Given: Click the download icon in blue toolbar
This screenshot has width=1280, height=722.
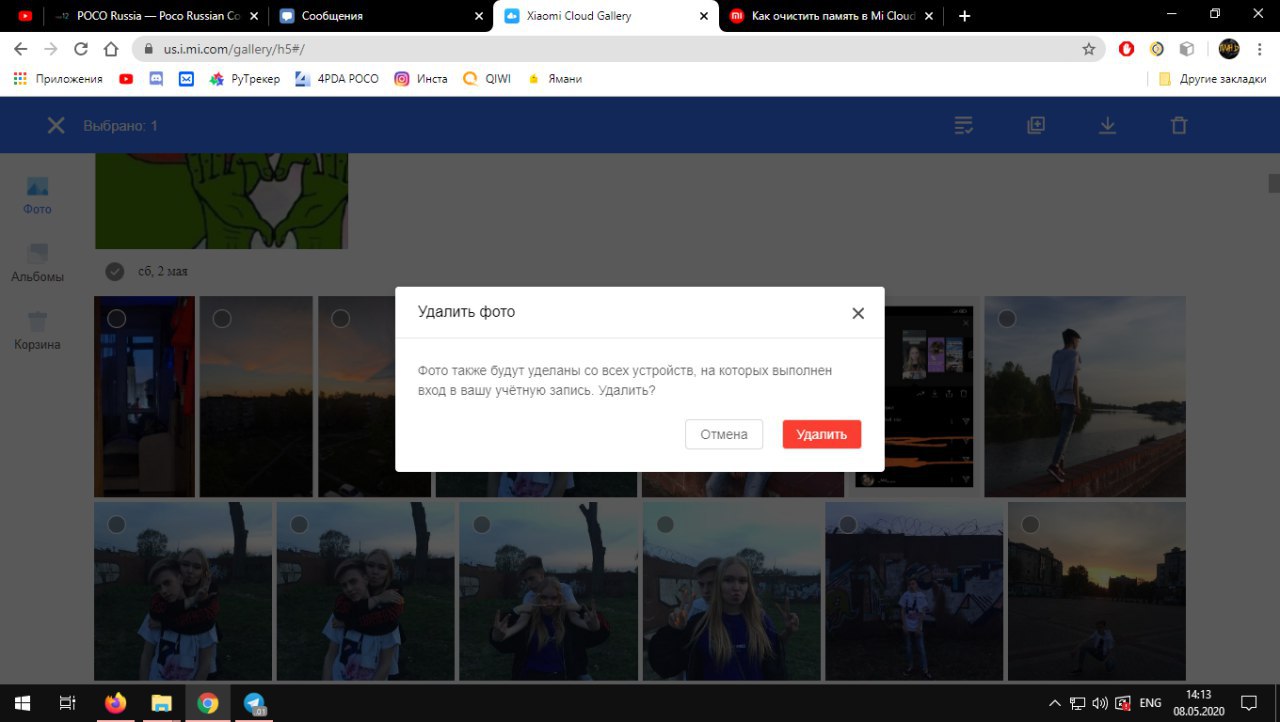Looking at the screenshot, I should pyautogui.click(x=1107, y=125).
